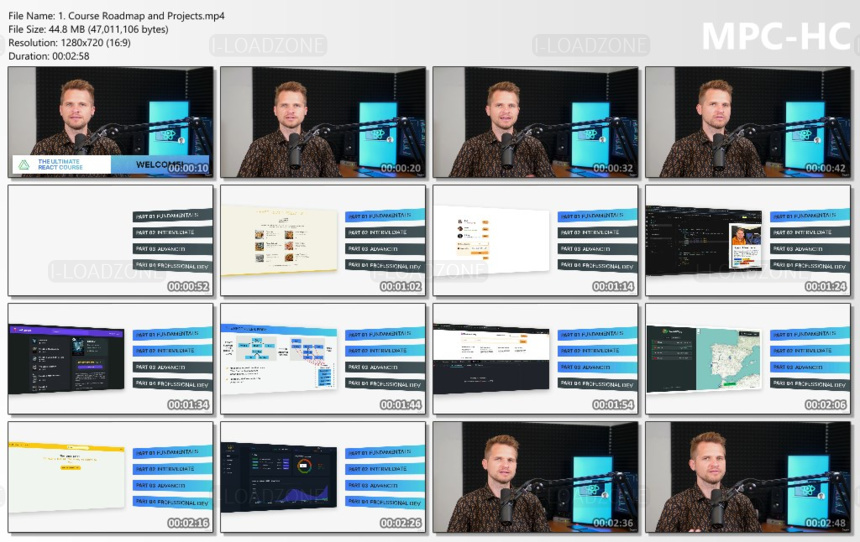Click the WELCOME banner in first frame
860x542 pixels.
coord(160,164)
